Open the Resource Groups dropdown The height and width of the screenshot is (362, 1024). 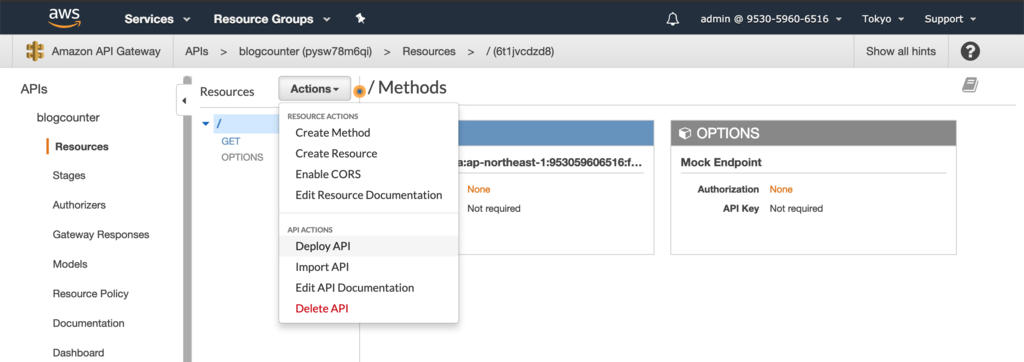272,19
